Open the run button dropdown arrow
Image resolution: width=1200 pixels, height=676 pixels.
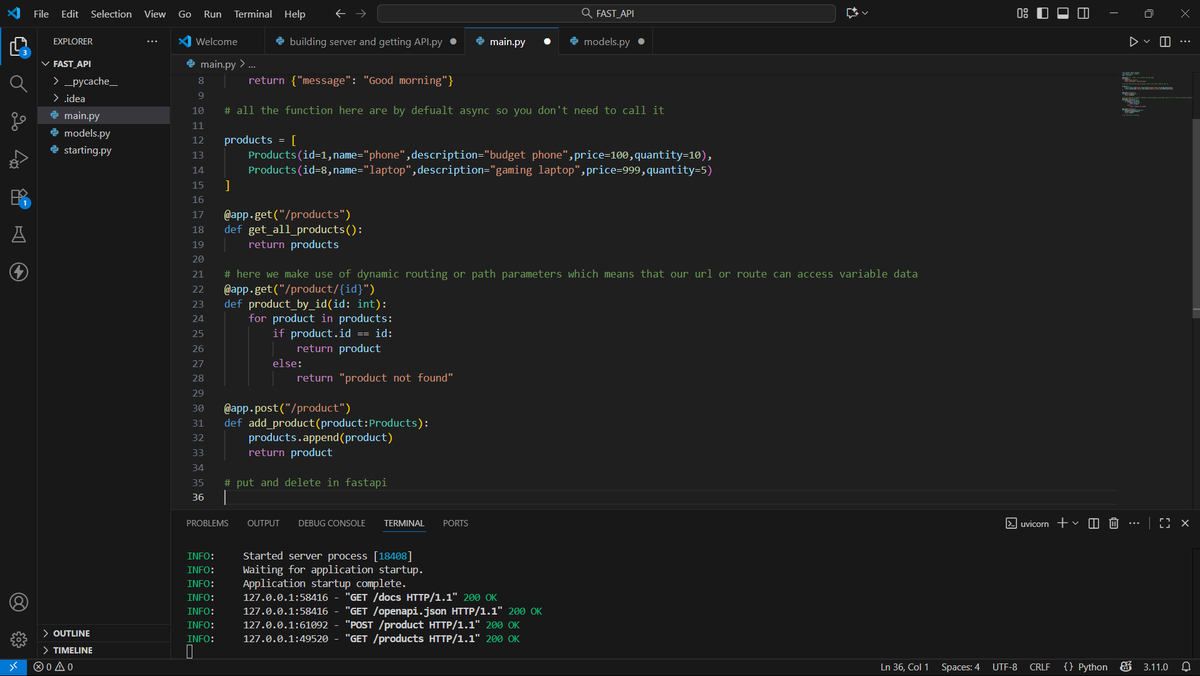(1147, 41)
